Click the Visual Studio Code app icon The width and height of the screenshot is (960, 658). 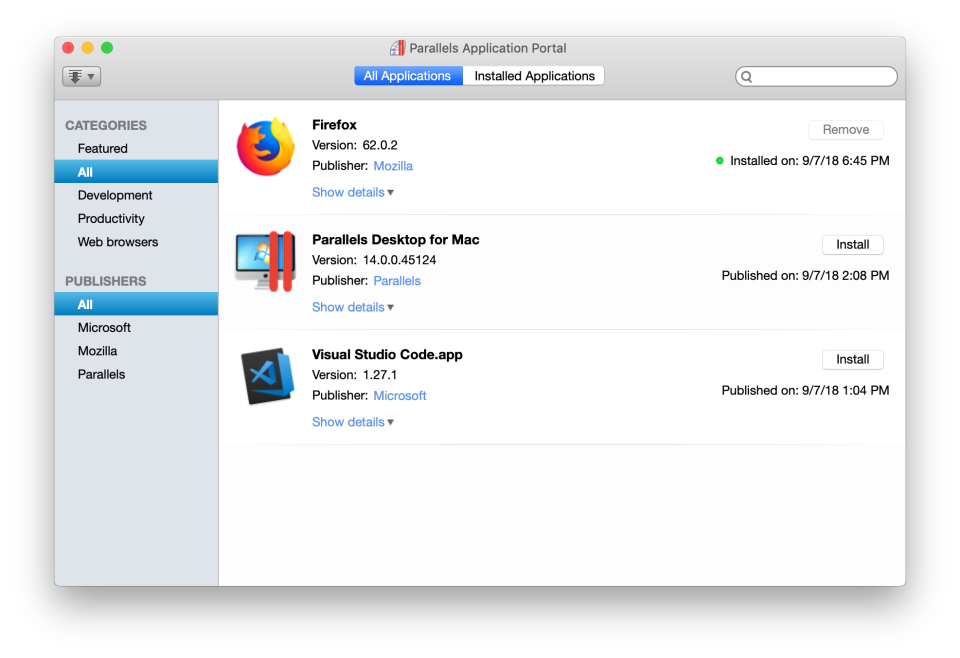pos(265,375)
